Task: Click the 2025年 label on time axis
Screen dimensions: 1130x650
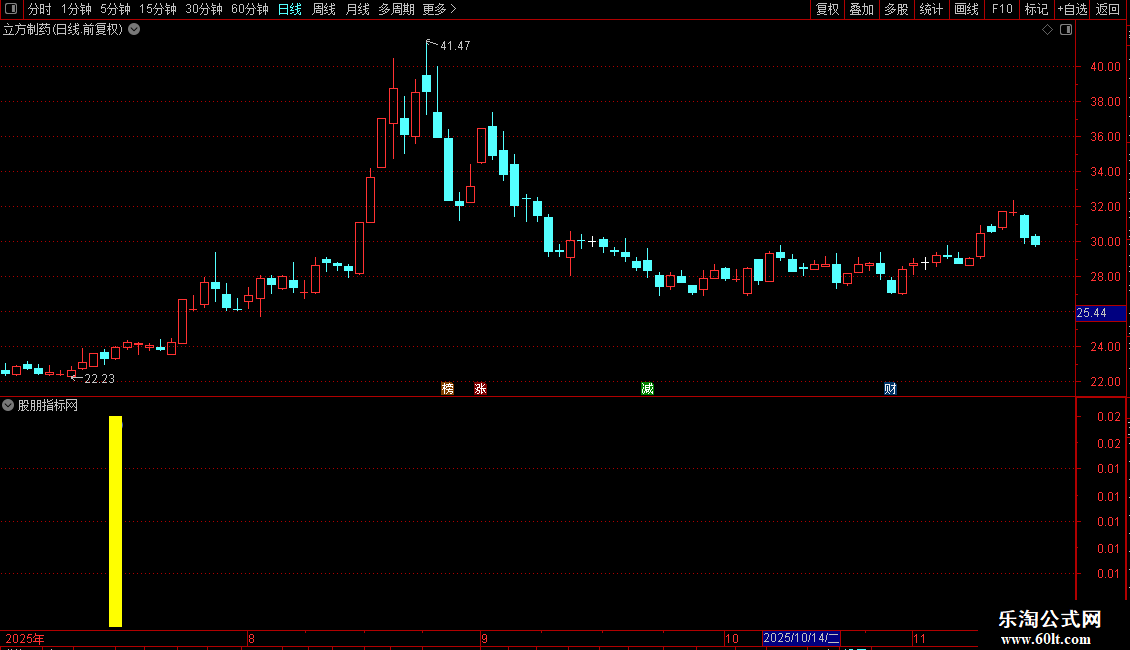Action: 25,638
